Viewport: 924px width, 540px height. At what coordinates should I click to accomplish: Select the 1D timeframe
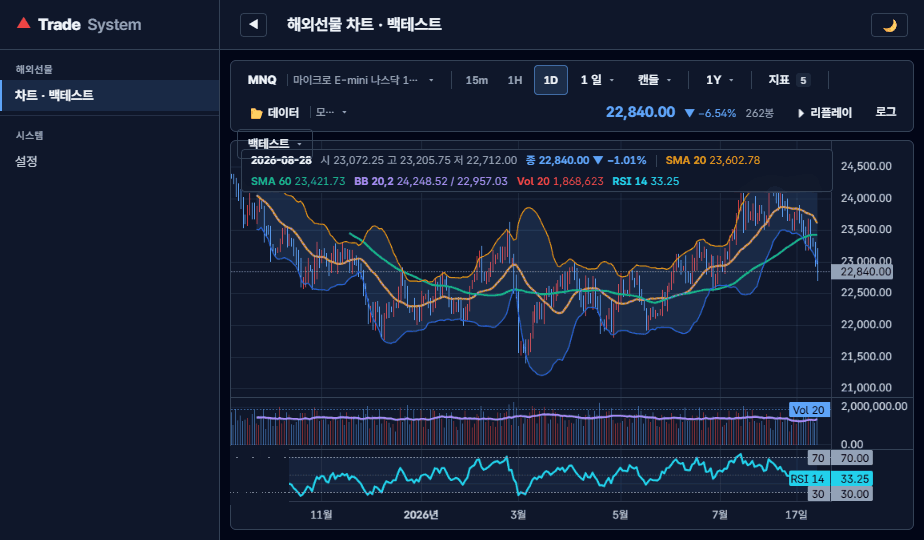pos(550,80)
